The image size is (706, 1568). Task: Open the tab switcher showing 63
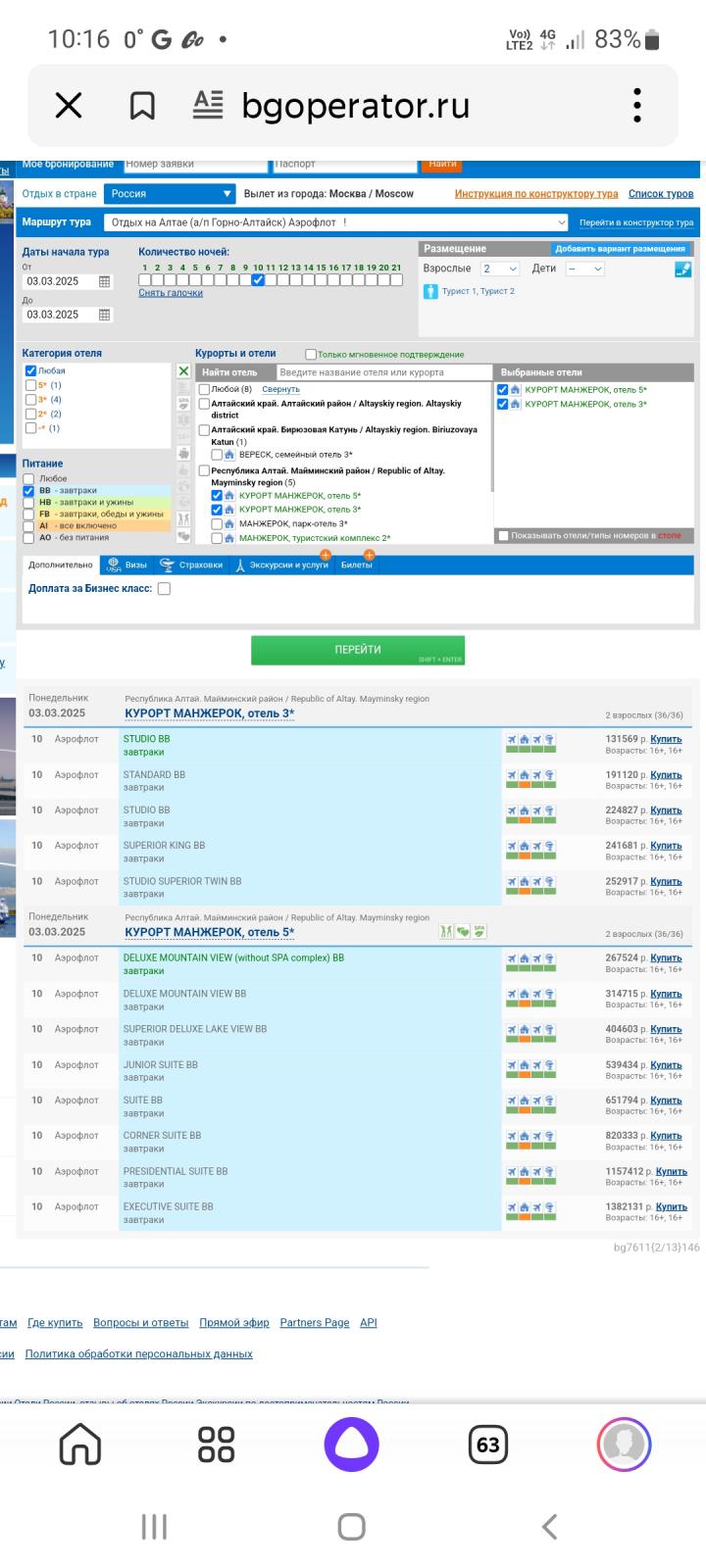point(488,1445)
